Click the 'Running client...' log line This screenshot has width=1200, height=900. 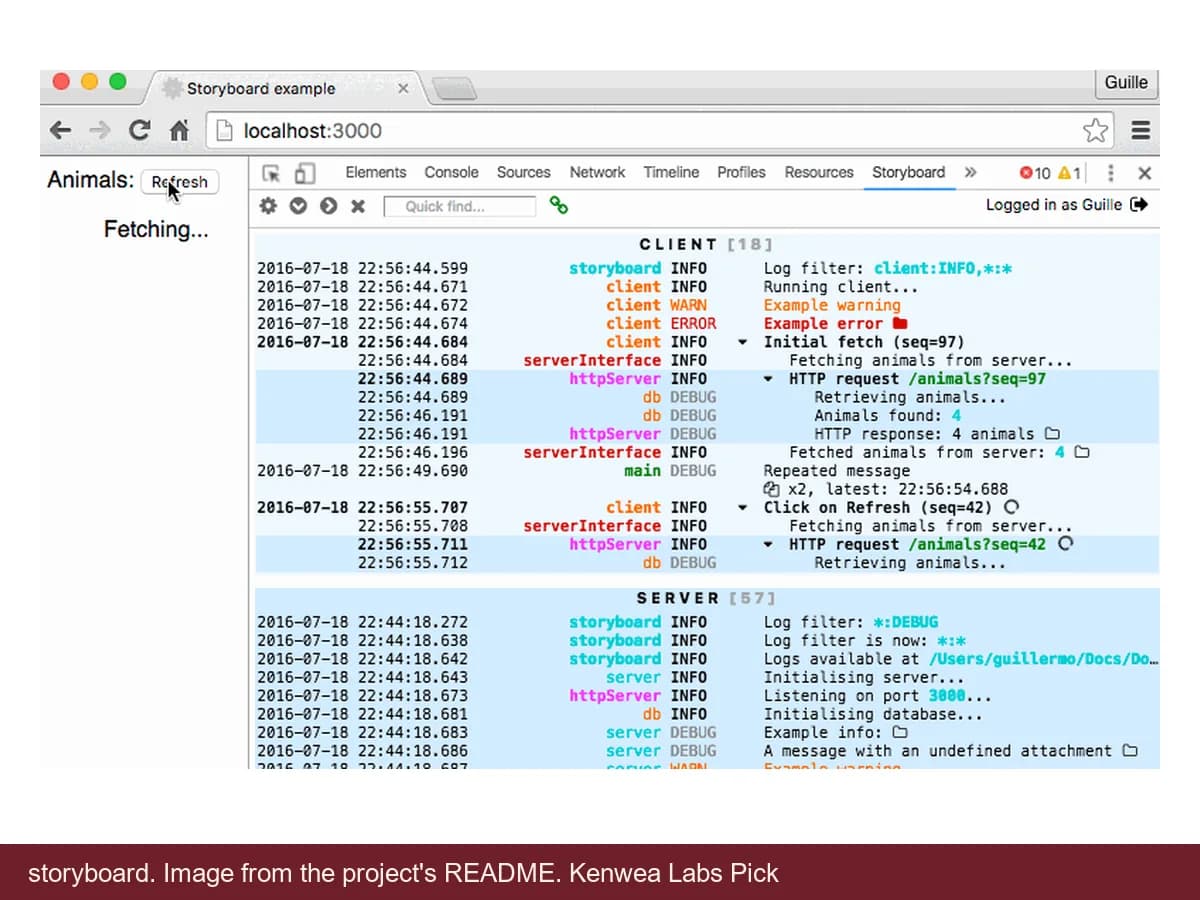[841, 287]
